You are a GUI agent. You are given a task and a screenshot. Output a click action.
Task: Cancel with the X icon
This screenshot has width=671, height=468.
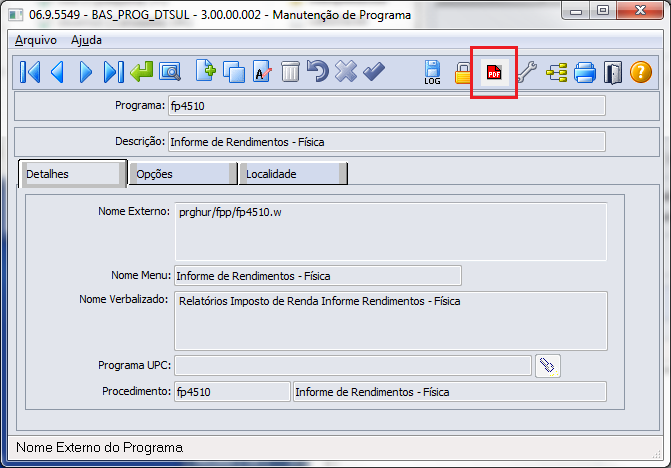click(x=346, y=71)
